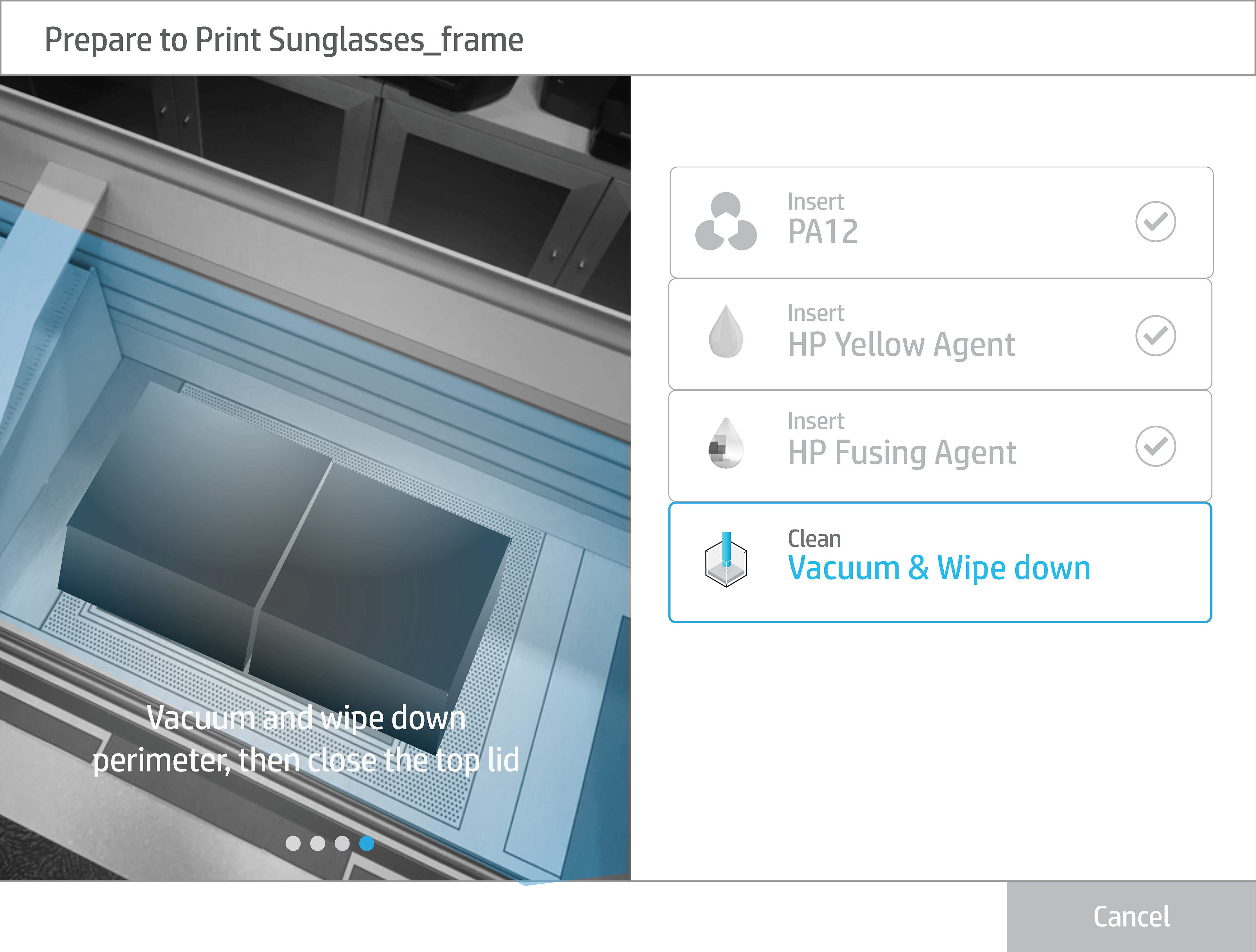The image size is (1256, 952).
Task: Click the PA12 material powder icon
Action: 726,222
